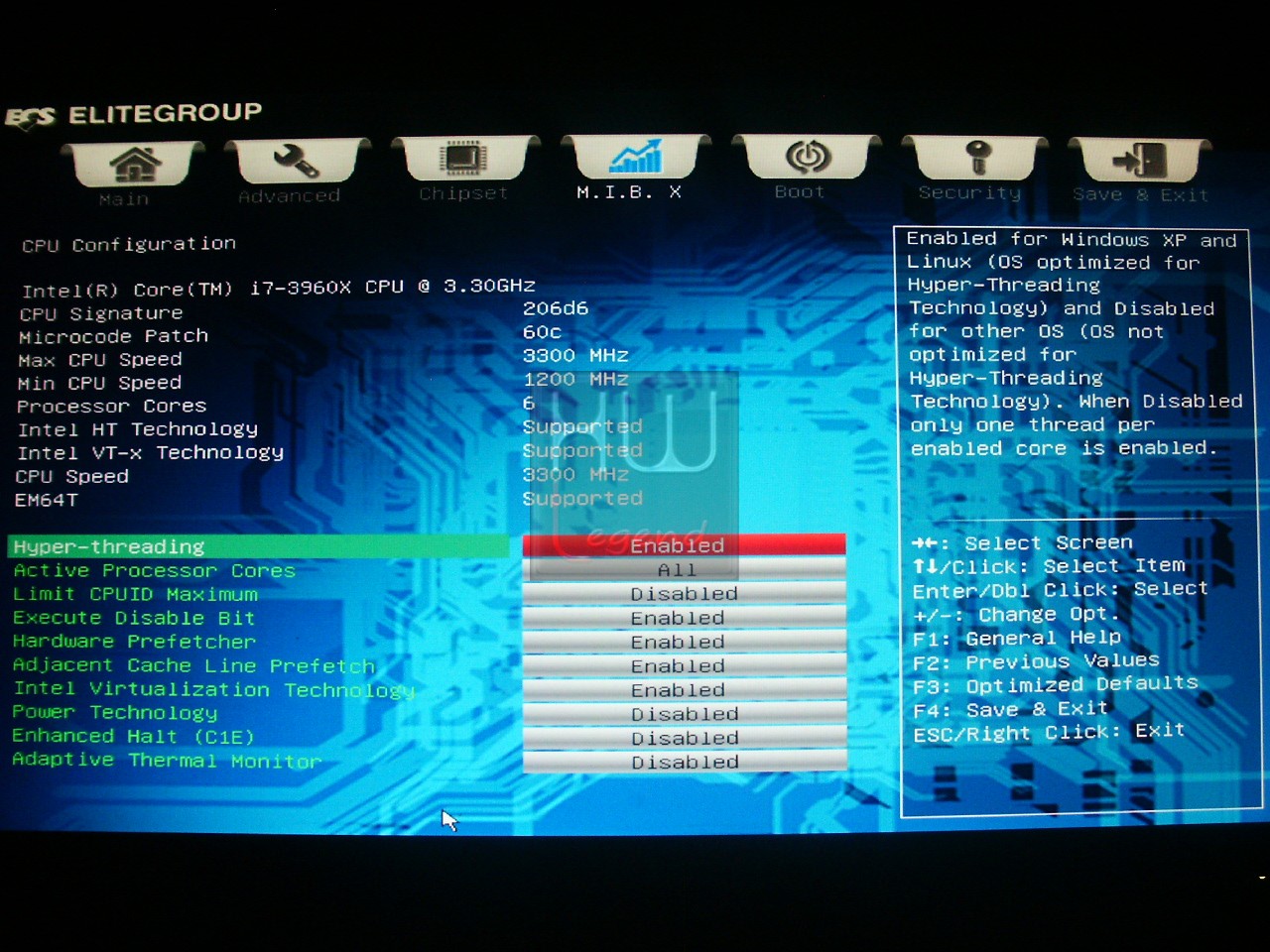Click the F4: Save & Exit hint
The height and width of the screenshot is (952, 1270).
click(x=1010, y=709)
